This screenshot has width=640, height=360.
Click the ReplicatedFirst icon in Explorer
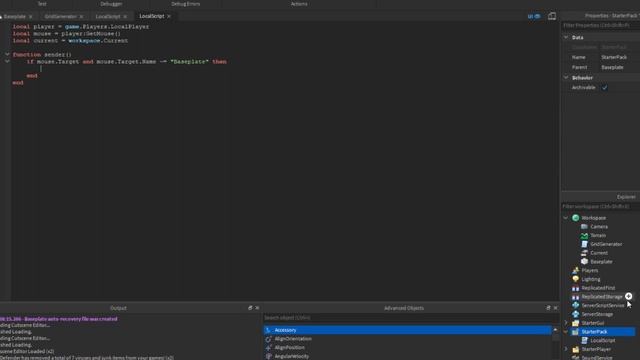576,288
